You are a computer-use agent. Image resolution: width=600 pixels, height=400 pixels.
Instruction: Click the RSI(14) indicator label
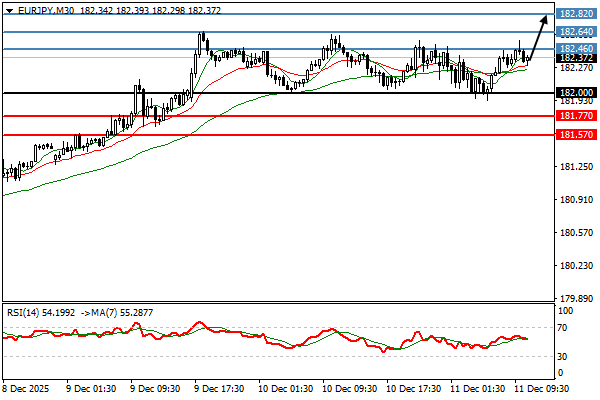click(x=25, y=312)
